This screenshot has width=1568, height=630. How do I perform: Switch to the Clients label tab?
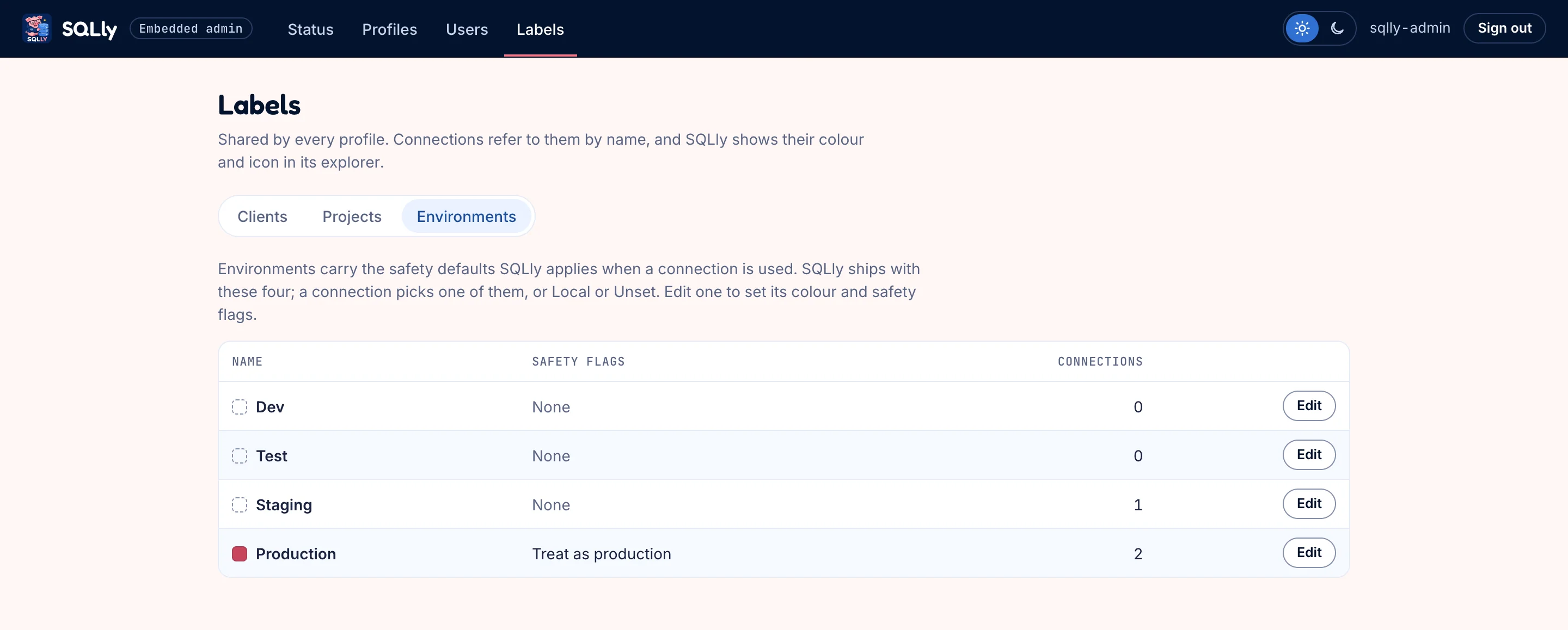coord(262,217)
